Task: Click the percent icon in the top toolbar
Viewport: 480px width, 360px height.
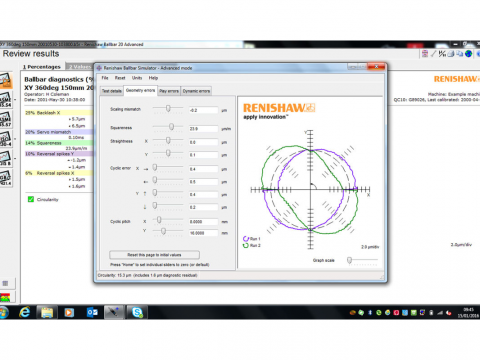Action: pos(442,54)
